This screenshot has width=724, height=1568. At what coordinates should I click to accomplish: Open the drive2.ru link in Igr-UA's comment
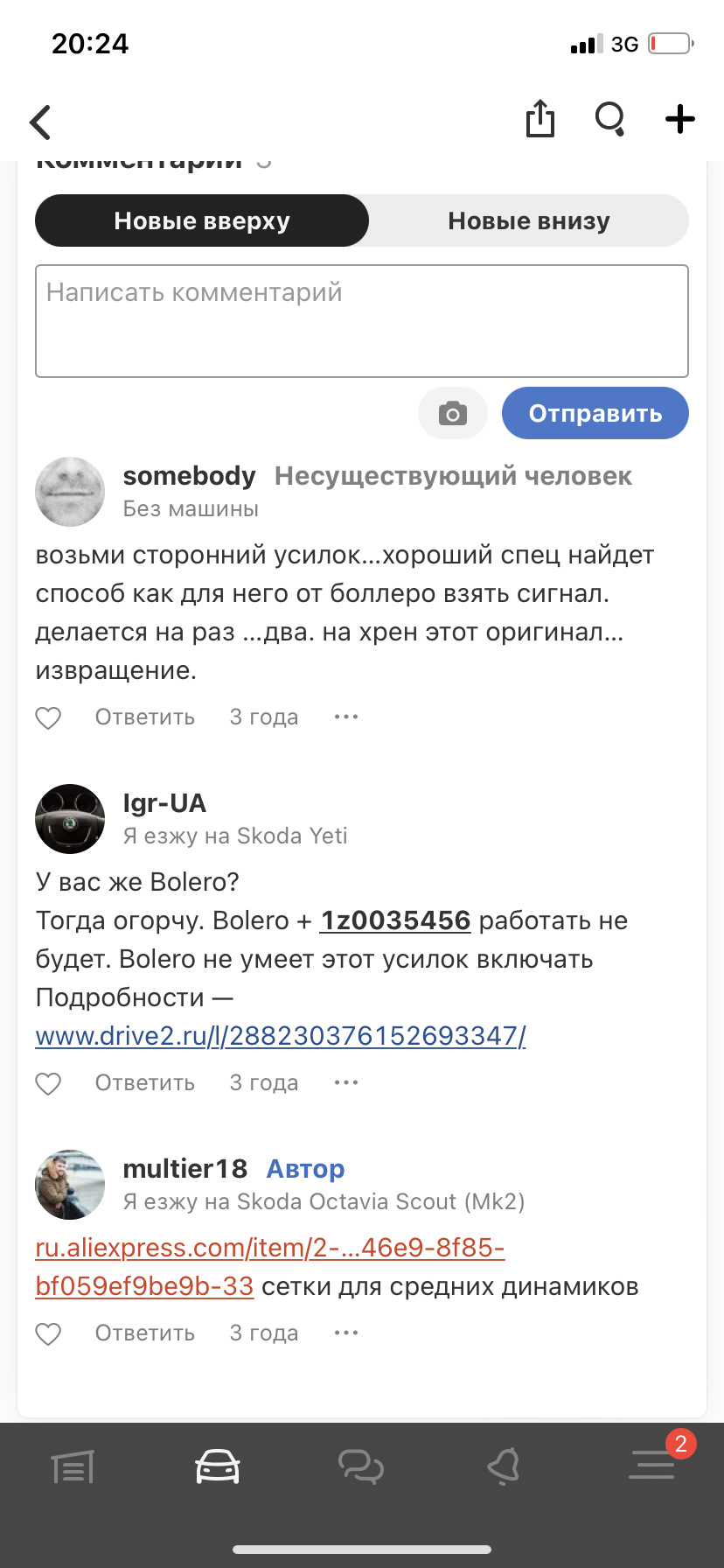[279, 1035]
